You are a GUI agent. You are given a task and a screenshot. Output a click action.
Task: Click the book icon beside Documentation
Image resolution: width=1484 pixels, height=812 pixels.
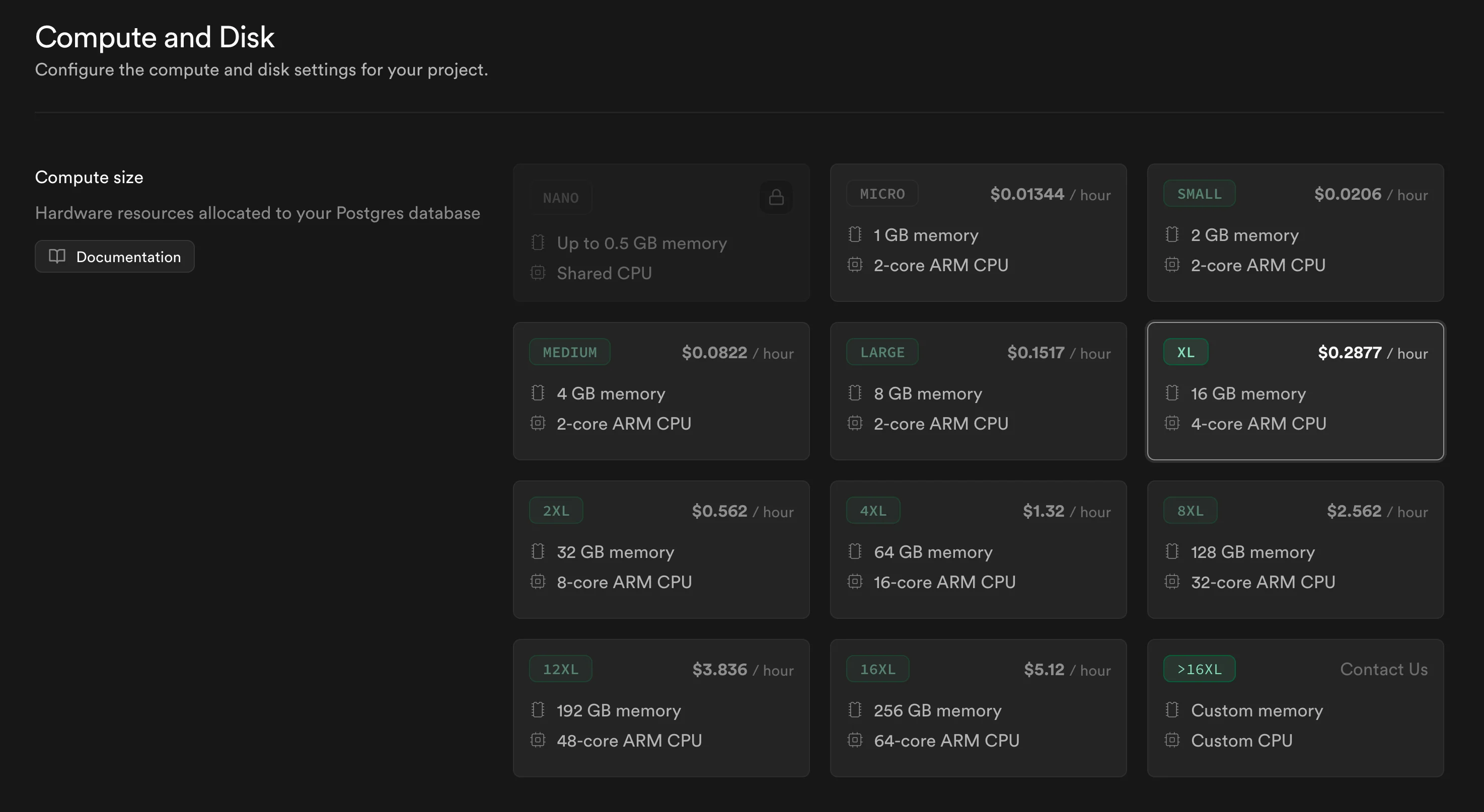(57, 256)
